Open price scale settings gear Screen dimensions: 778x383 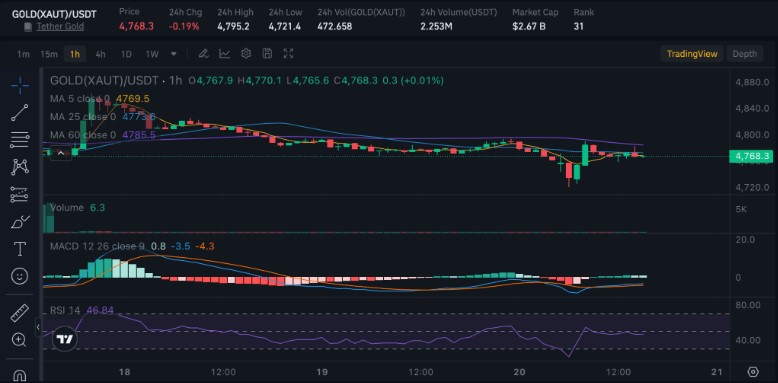753,372
